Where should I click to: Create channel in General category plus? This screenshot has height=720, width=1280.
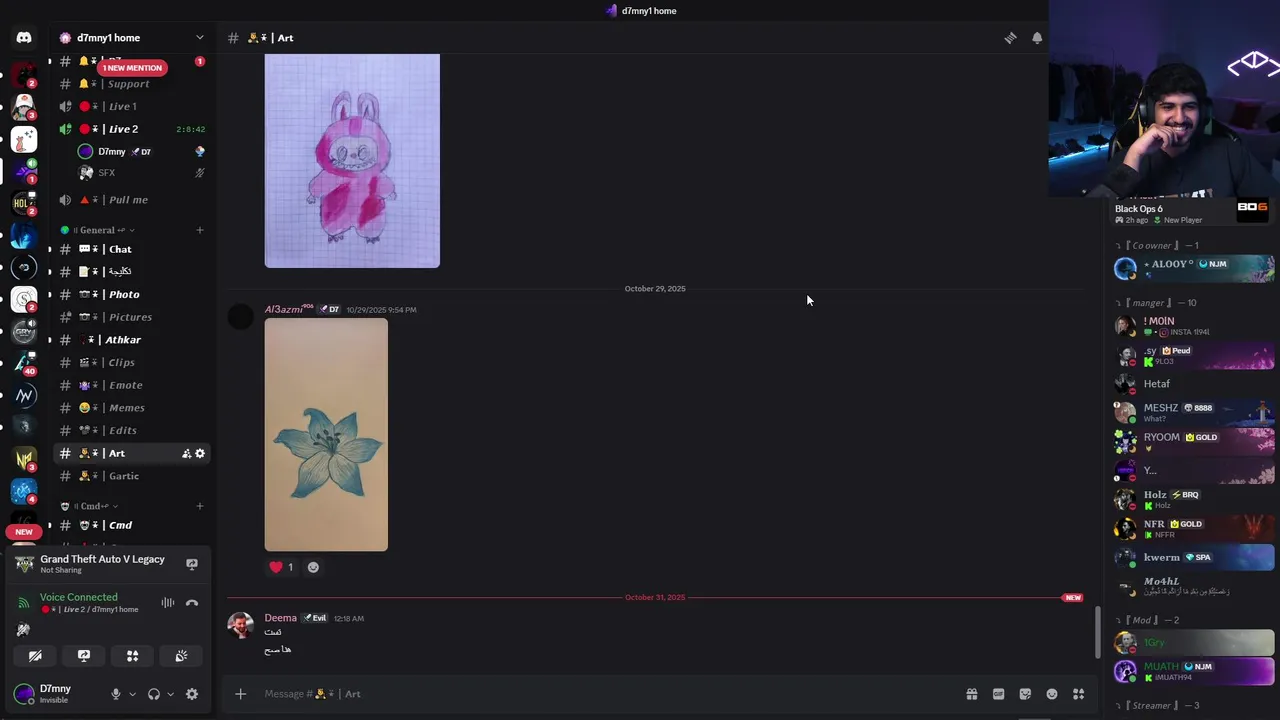(x=200, y=230)
